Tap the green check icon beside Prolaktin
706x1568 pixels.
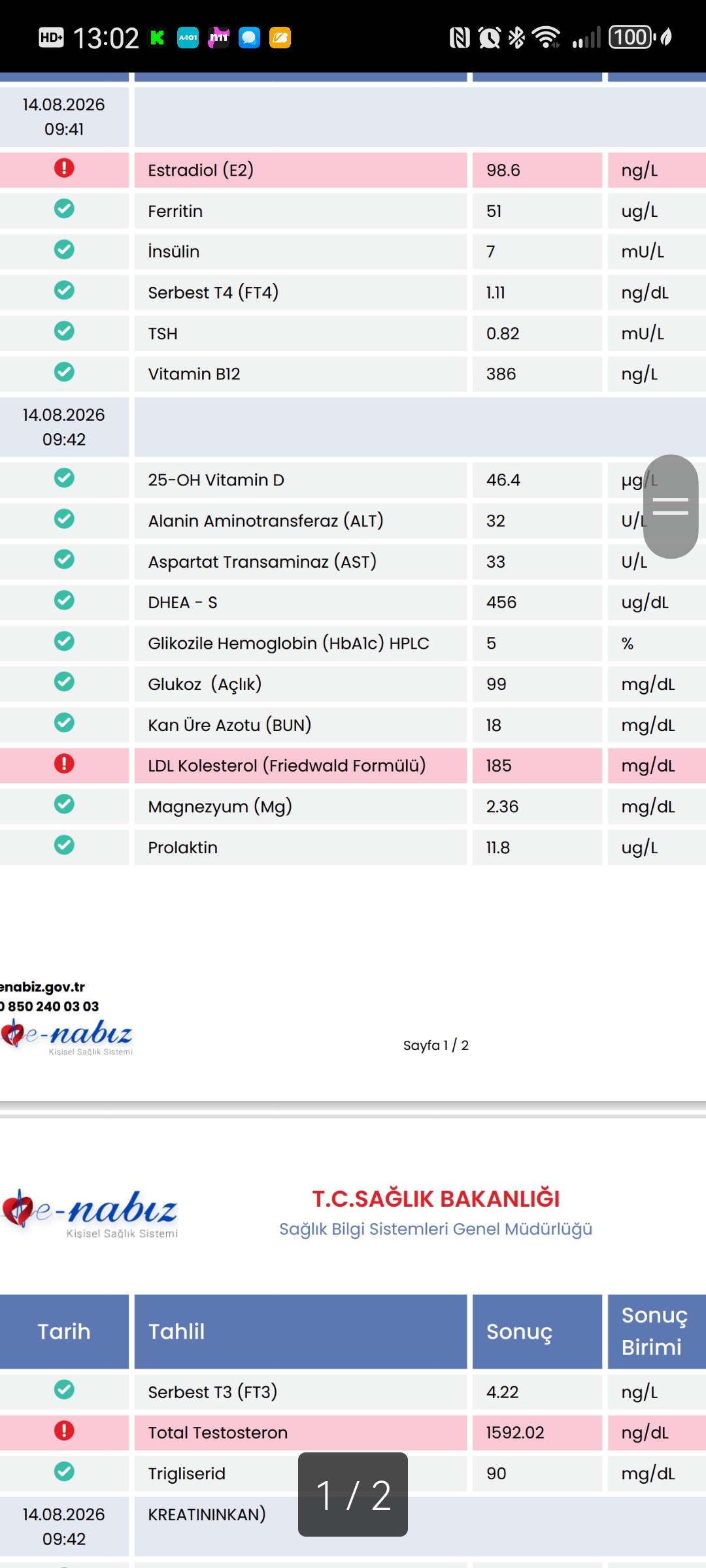click(x=64, y=845)
